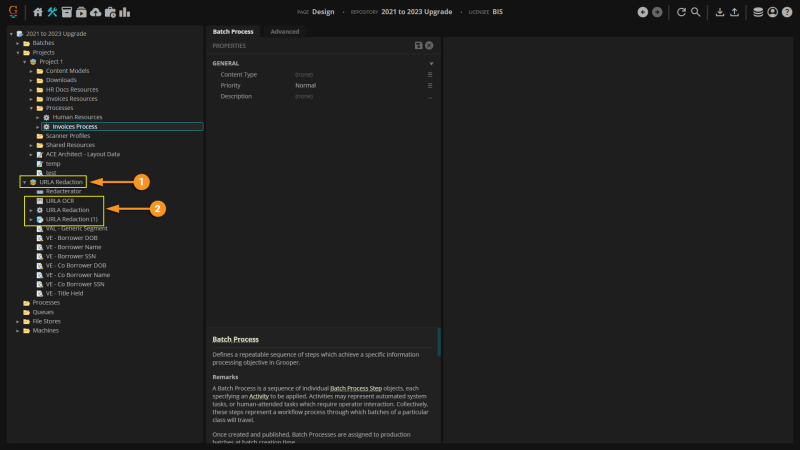Viewport: 800px width, 450px height.
Task: Select the VE - Borrower SSN item
Action: pyautogui.click(x=71, y=257)
